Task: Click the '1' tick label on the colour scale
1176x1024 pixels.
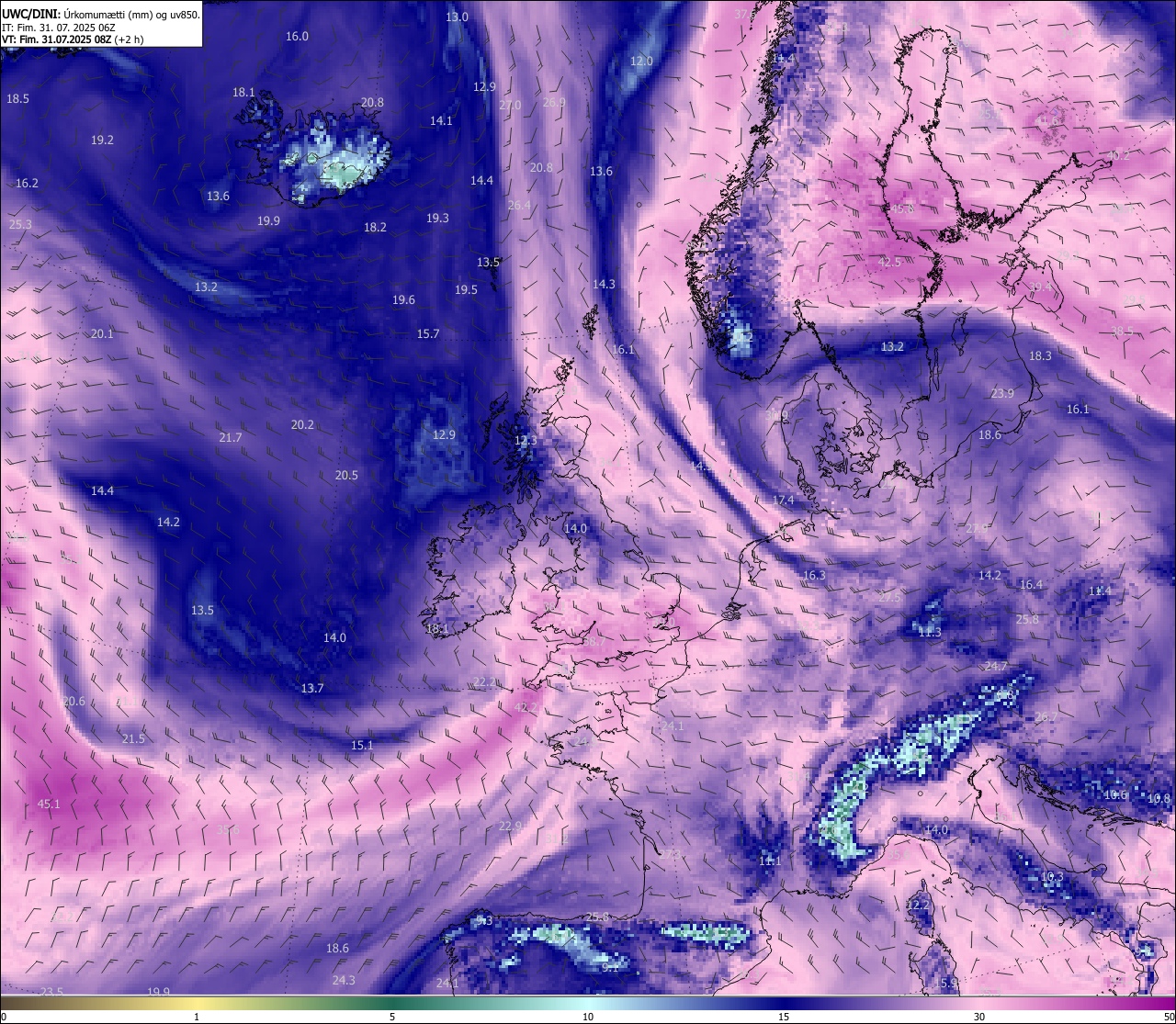Action: (197, 1017)
